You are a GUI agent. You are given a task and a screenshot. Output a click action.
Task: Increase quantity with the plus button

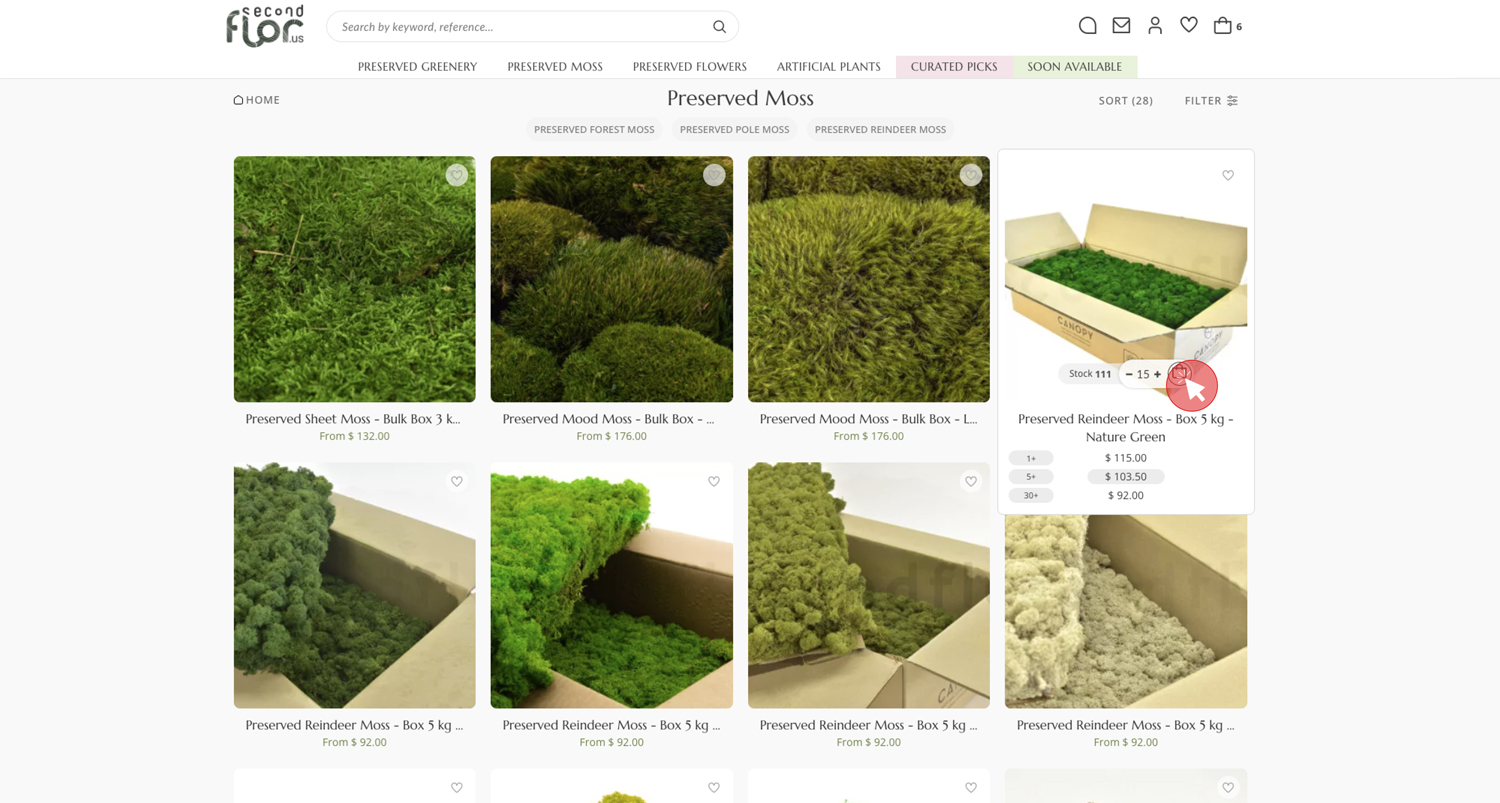(1157, 374)
